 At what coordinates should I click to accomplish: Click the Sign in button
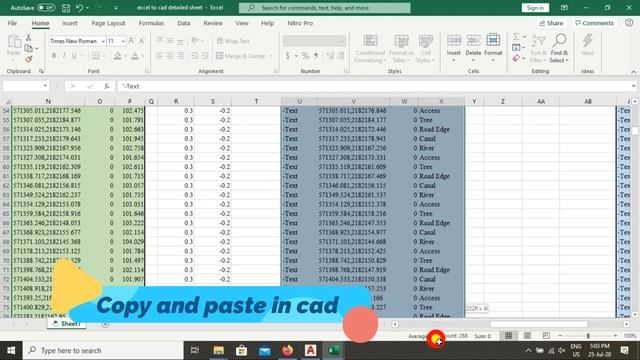pyautogui.click(x=535, y=8)
